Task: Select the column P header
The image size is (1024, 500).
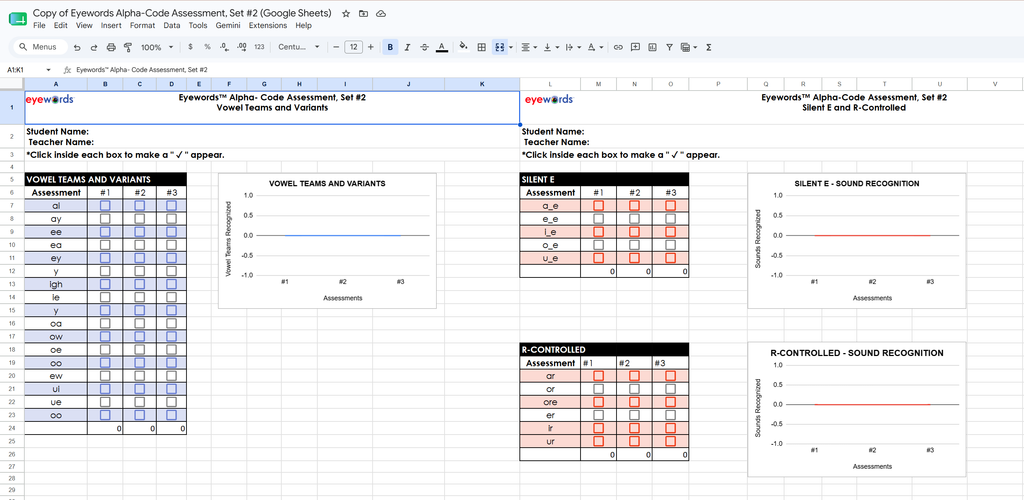Action: 718,84
